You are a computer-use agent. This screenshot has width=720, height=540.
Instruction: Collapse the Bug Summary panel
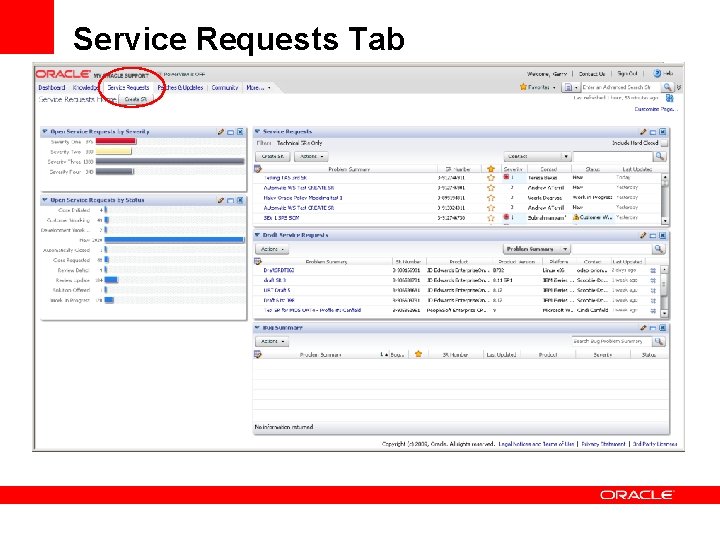pyautogui.click(x=257, y=327)
